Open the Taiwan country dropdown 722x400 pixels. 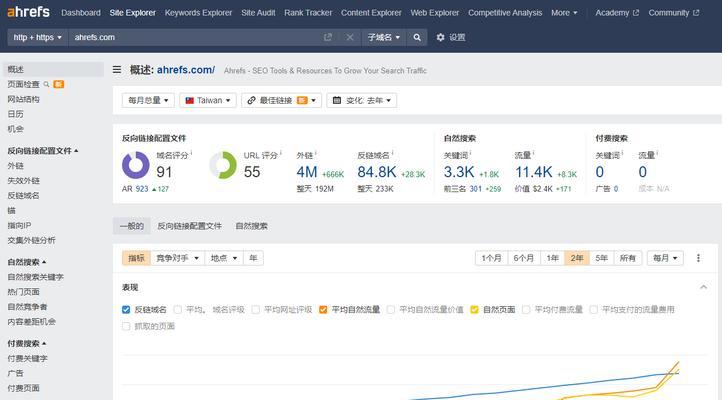[x=208, y=100]
